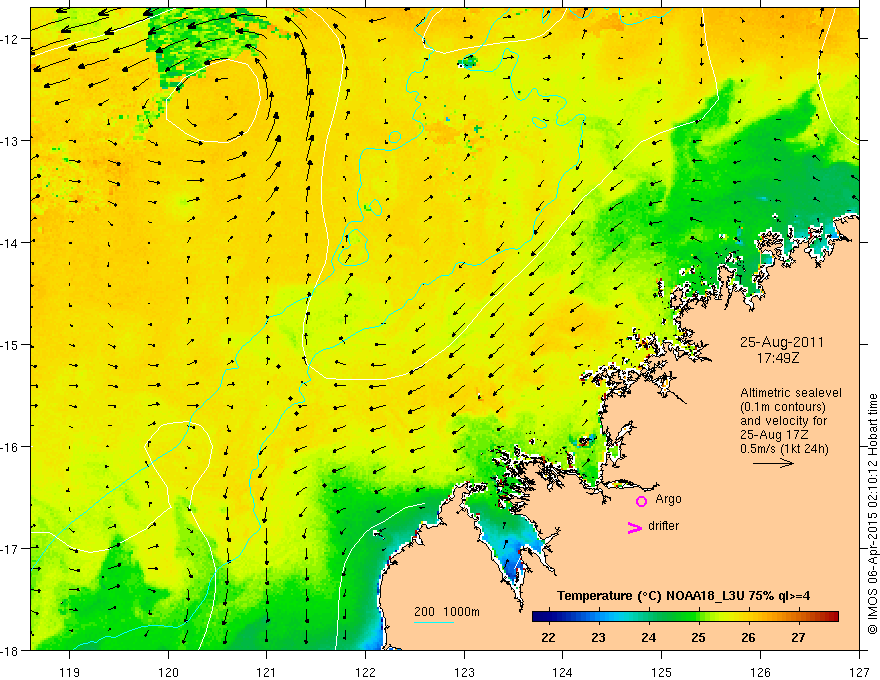Click the color bar label 25

pyautogui.click(x=698, y=637)
